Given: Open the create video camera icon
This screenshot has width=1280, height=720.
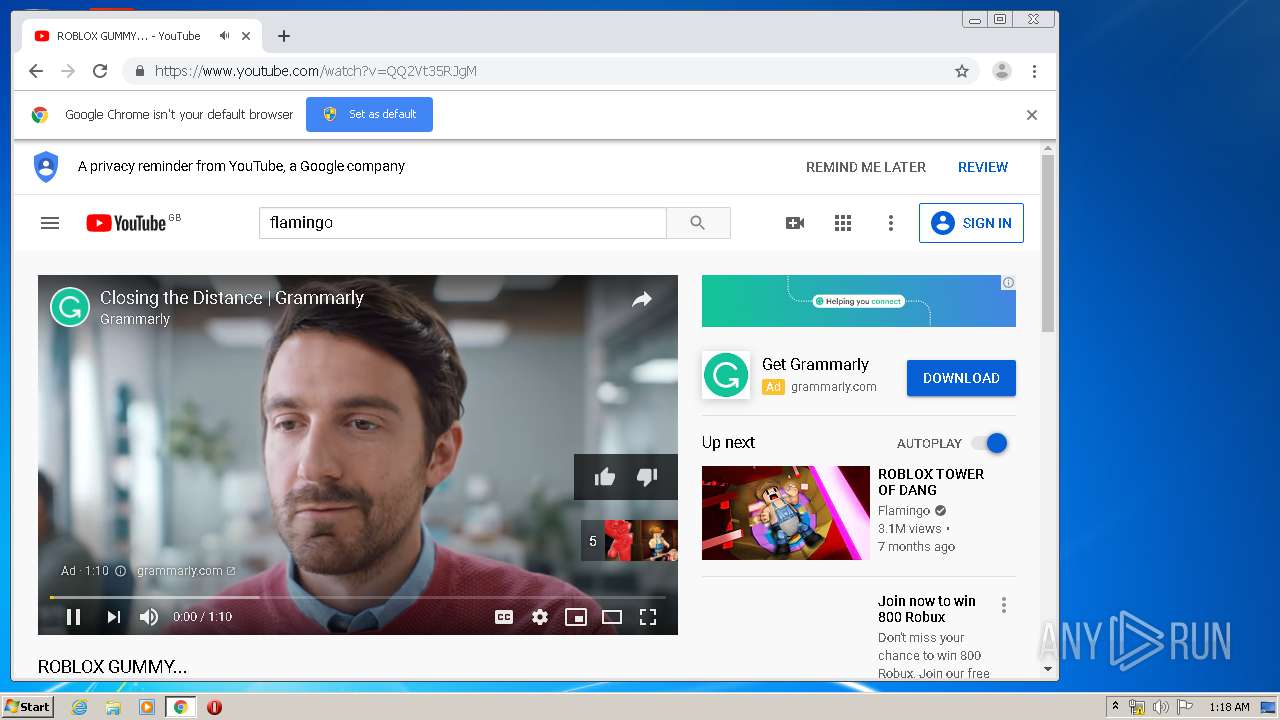Looking at the screenshot, I should pos(795,223).
